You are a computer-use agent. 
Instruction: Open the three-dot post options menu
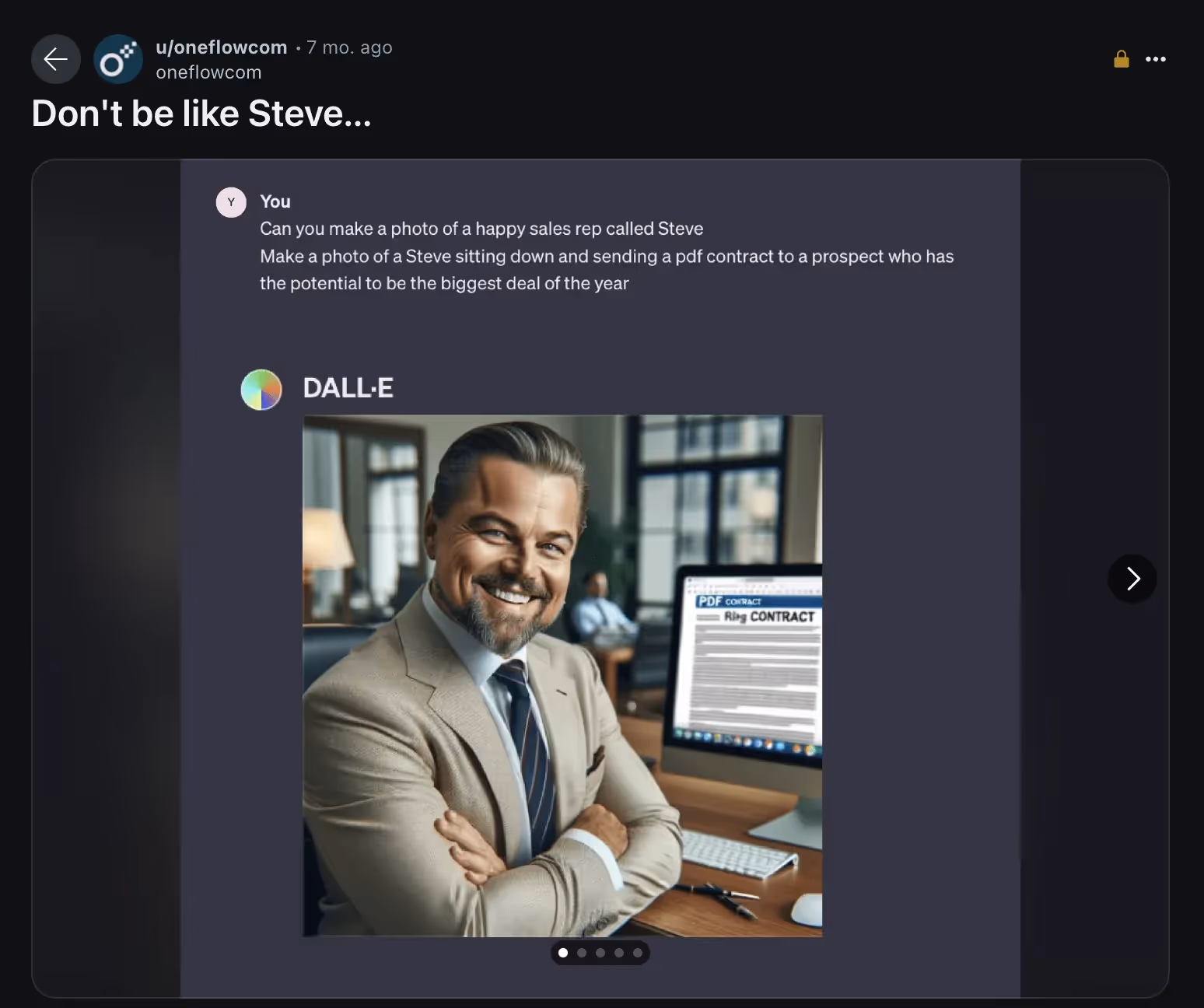pos(1155,59)
